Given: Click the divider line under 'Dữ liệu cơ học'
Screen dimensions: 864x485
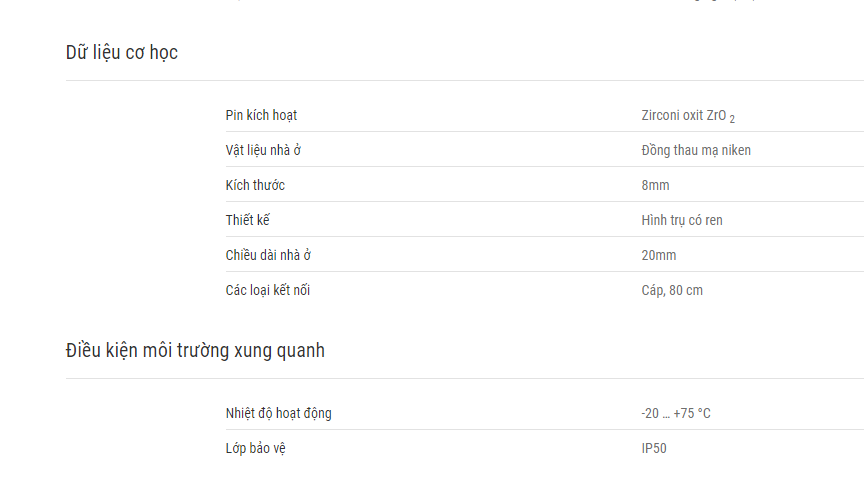Looking at the screenshot, I should coord(465,80).
